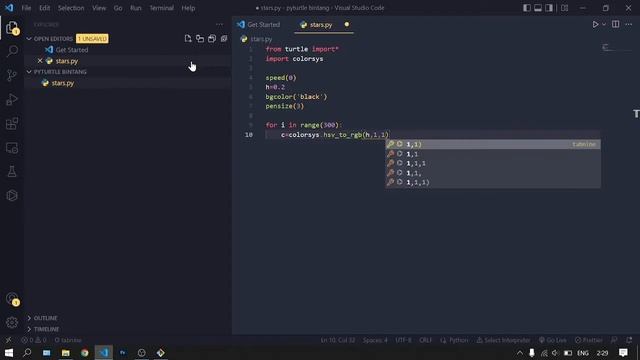
Task: Click the New Untitled File icon in Open Editors
Action: tap(188, 38)
